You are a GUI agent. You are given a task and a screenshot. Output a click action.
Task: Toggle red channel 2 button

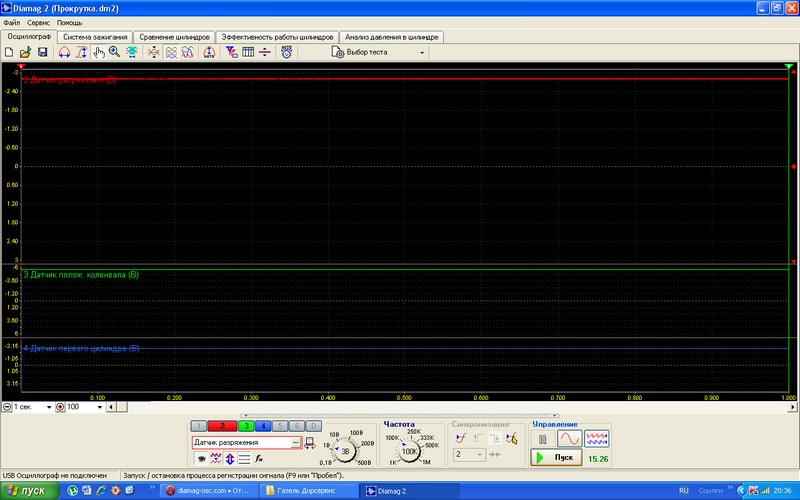(222, 426)
